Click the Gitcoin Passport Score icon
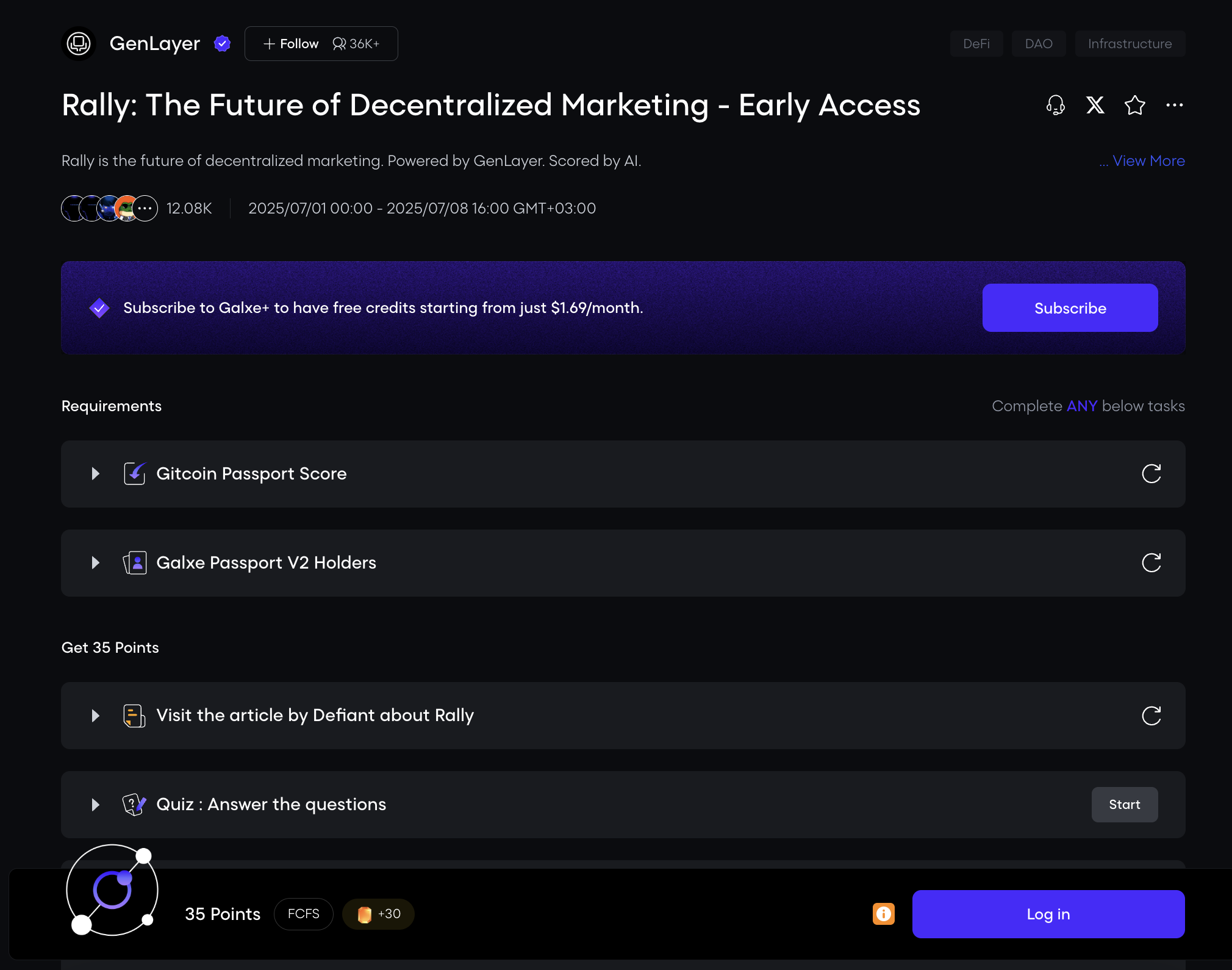This screenshot has height=970, width=1232. point(135,473)
